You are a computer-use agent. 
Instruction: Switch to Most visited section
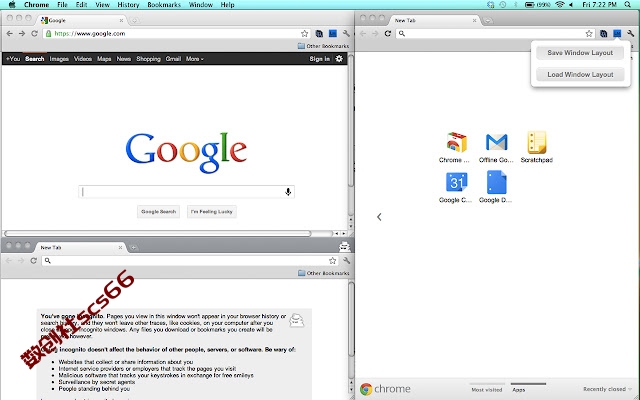[487, 389]
